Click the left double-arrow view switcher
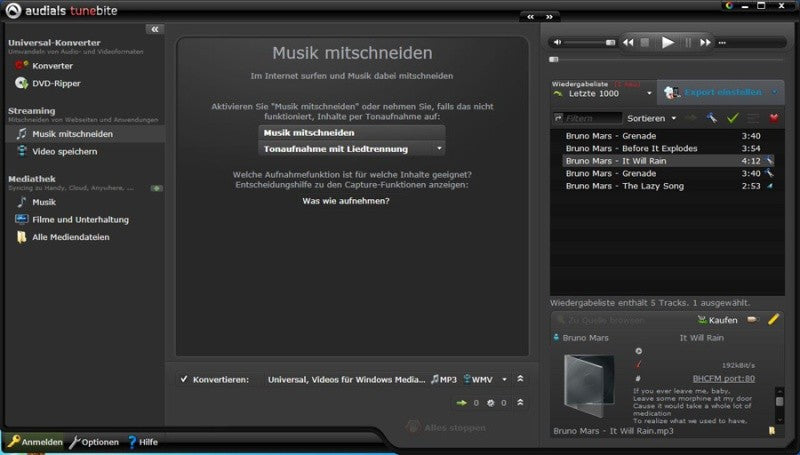This screenshot has width=800, height=455. pyautogui.click(x=531, y=17)
